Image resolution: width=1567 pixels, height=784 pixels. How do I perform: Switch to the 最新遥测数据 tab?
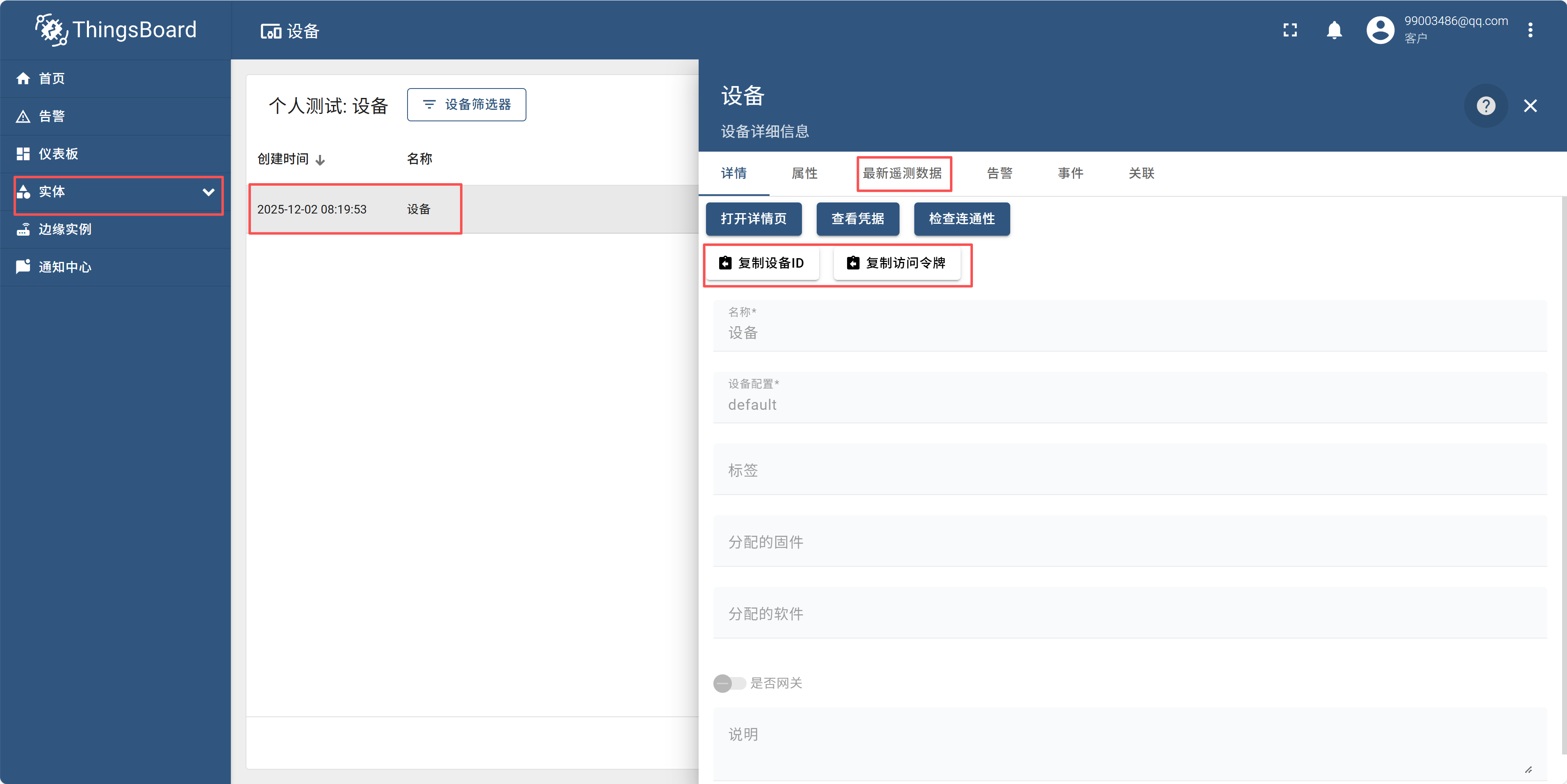click(902, 173)
